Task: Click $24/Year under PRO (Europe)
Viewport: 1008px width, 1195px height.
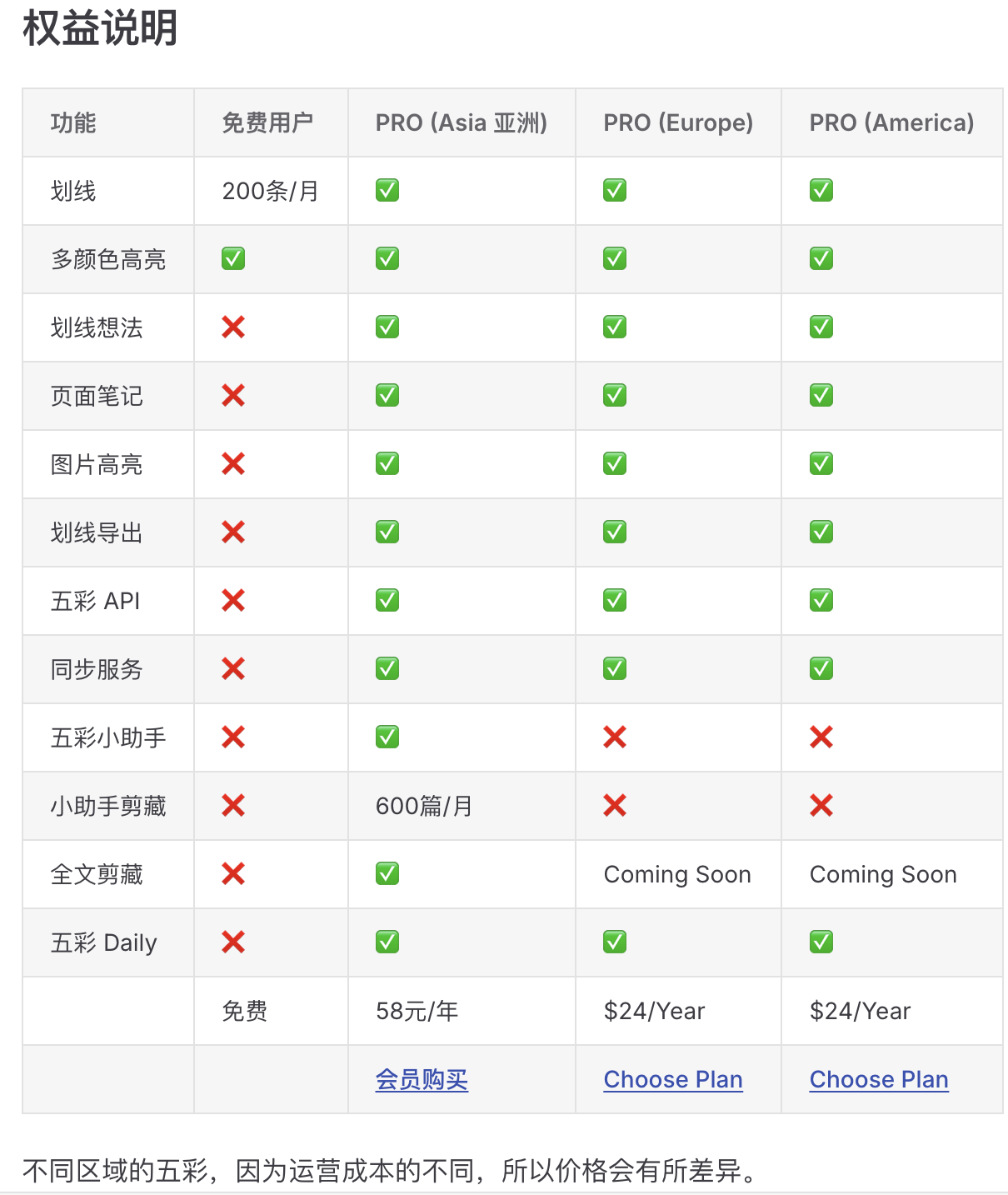Action: pyautogui.click(x=655, y=1012)
